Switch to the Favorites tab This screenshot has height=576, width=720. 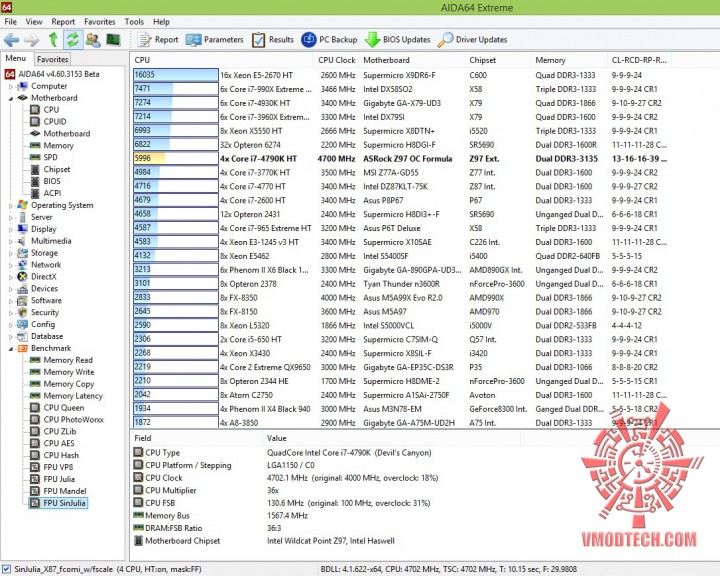[53, 59]
